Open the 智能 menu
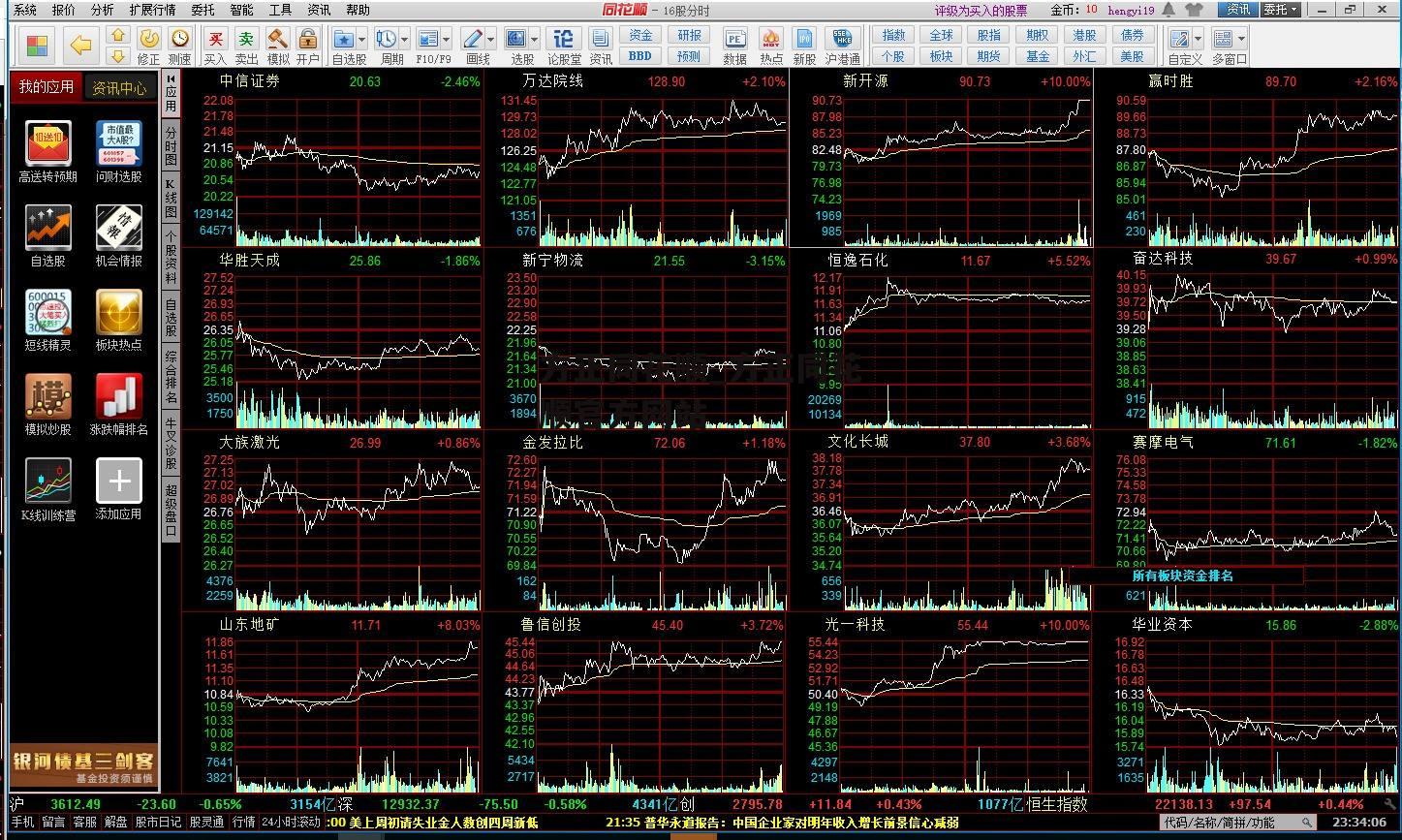This screenshot has height=840, width=1402. point(241,10)
